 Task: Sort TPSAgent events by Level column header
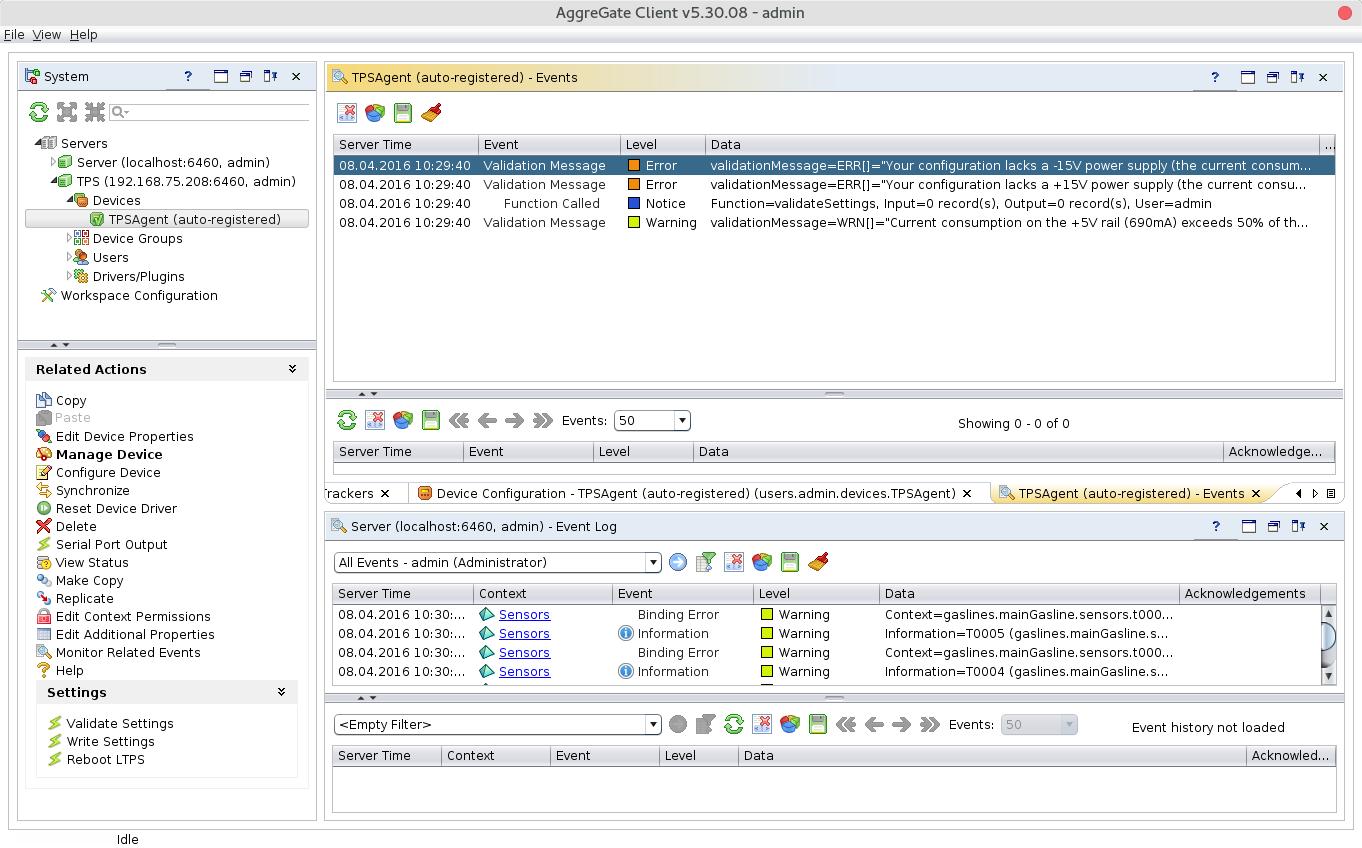[662, 144]
